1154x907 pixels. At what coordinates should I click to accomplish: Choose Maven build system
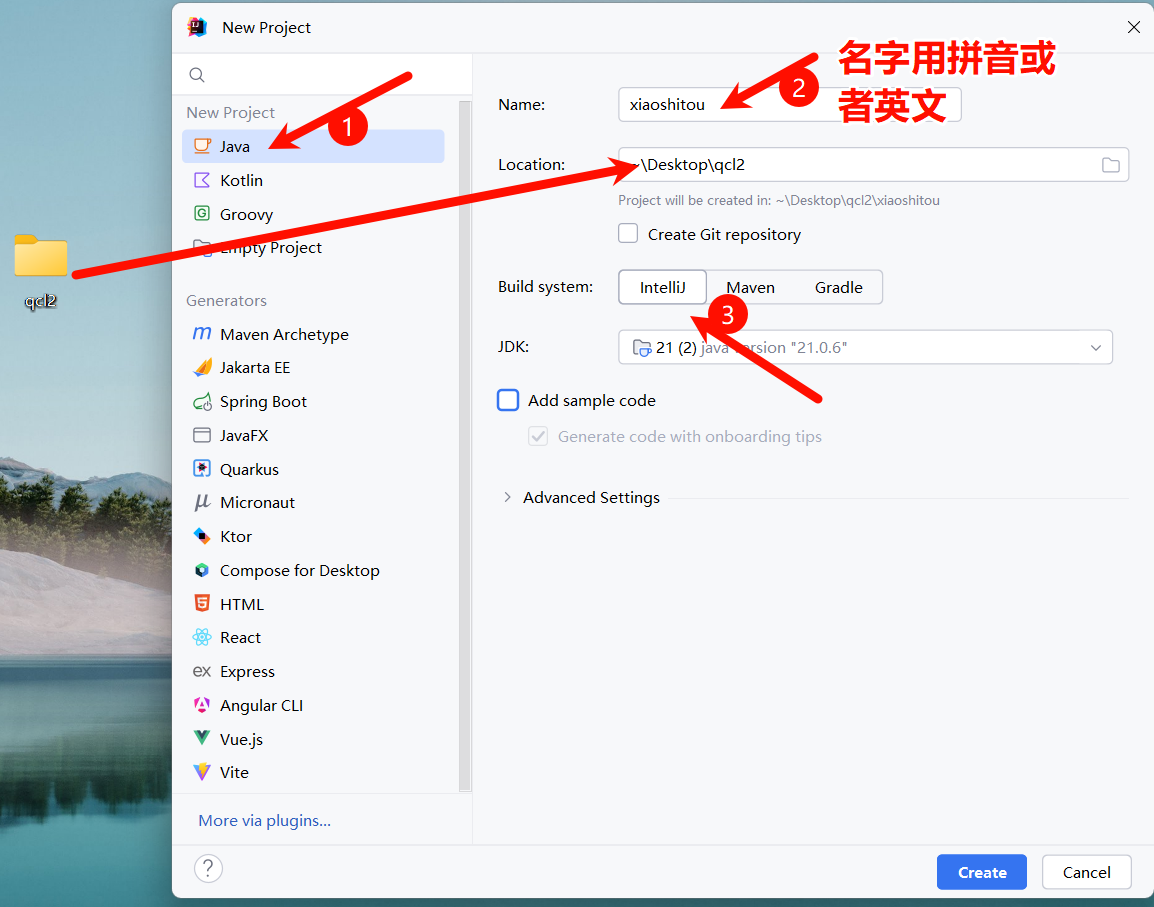click(751, 287)
